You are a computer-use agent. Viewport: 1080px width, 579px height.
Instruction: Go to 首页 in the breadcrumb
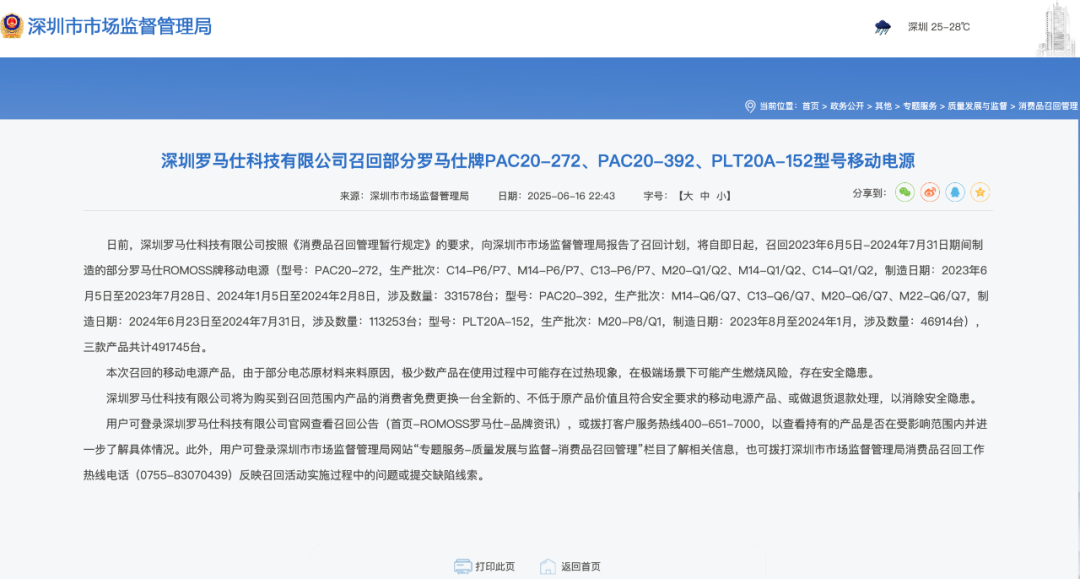click(810, 106)
